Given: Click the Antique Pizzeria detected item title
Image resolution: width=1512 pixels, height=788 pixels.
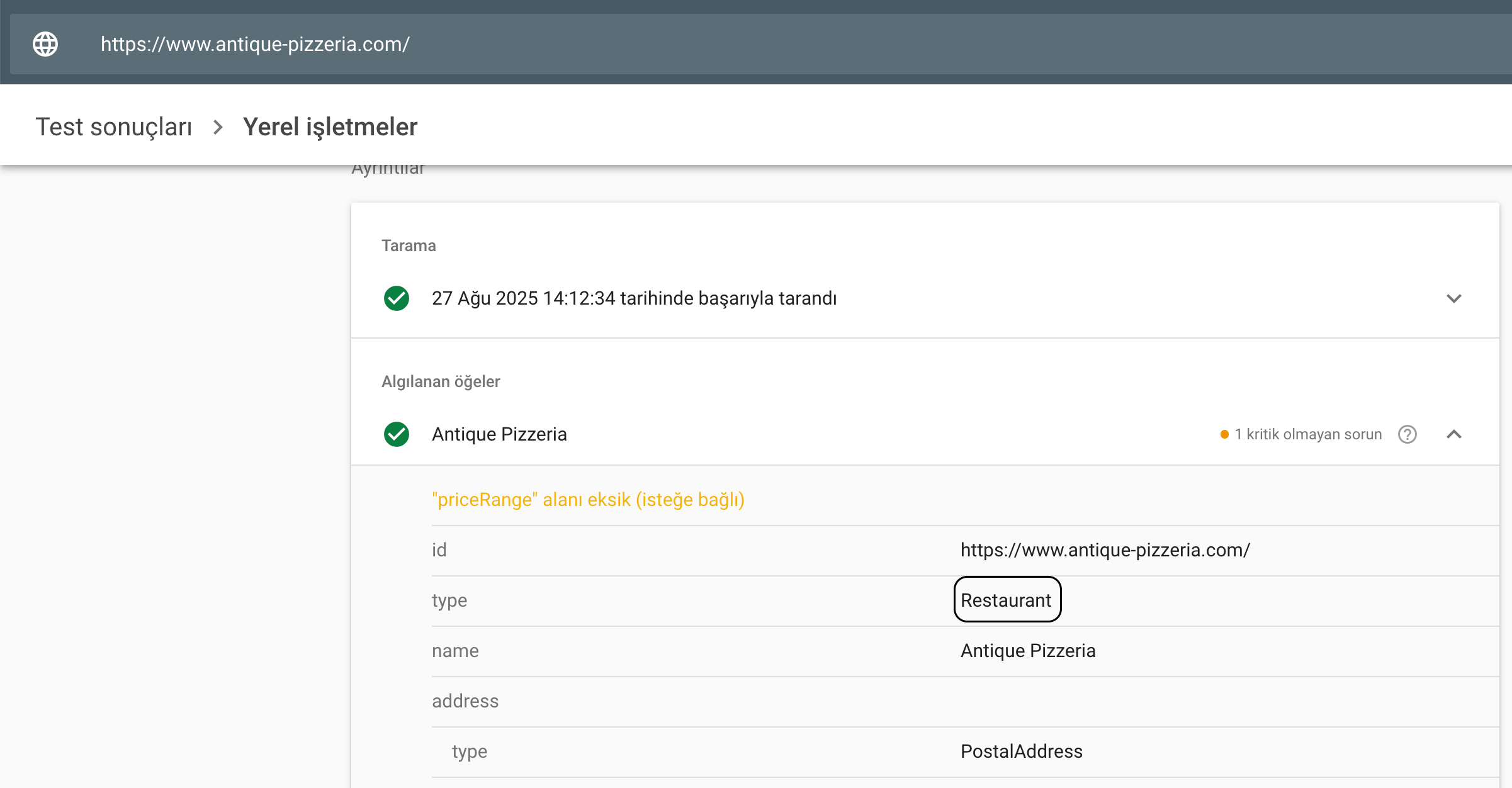Looking at the screenshot, I should pyautogui.click(x=499, y=434).
